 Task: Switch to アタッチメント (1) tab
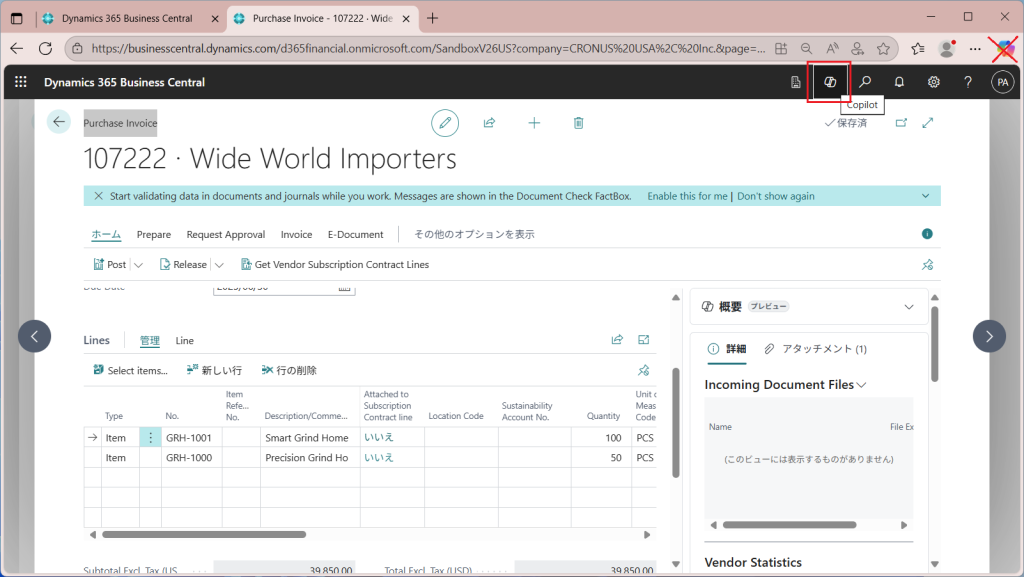pyautogui.click(x=816, y=349)
